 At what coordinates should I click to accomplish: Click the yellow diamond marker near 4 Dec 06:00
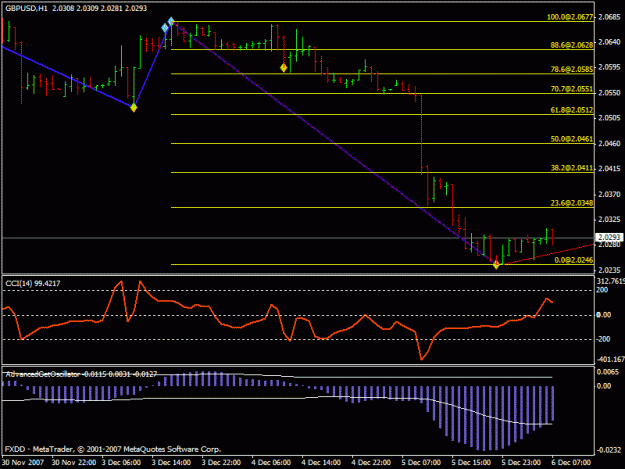click(x=283, y=68)
